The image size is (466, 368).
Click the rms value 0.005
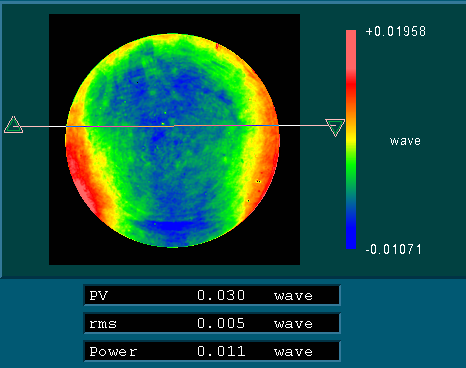tap(221, 323)
